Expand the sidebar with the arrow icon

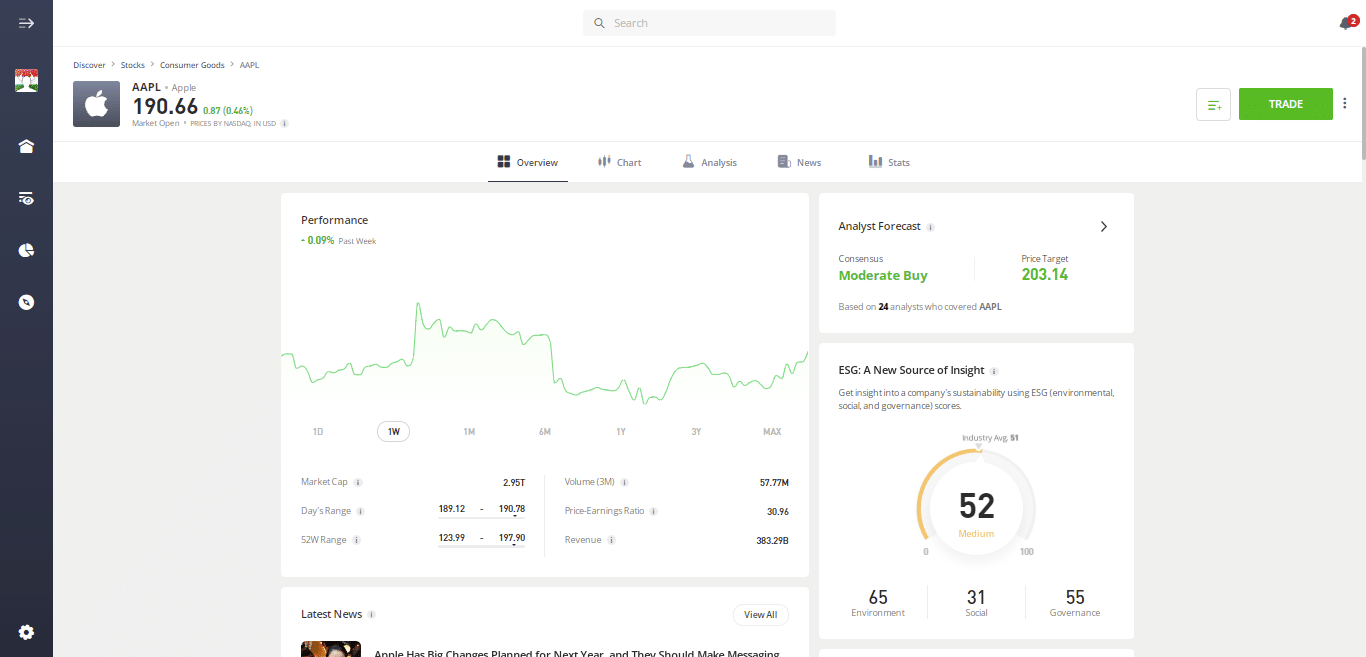tap(26, 22)
